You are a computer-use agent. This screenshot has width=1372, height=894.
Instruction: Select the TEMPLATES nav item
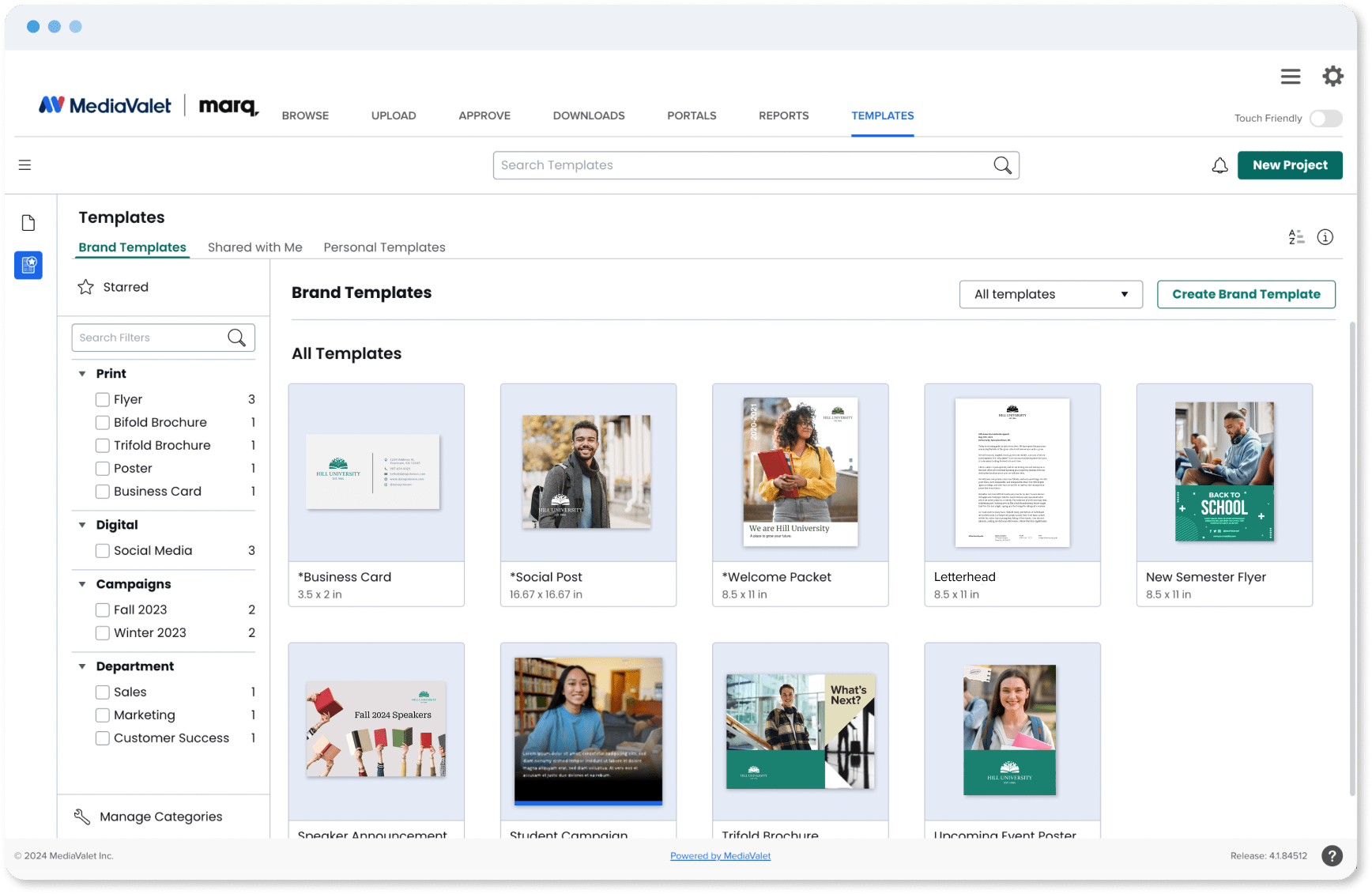pos(883,115)
